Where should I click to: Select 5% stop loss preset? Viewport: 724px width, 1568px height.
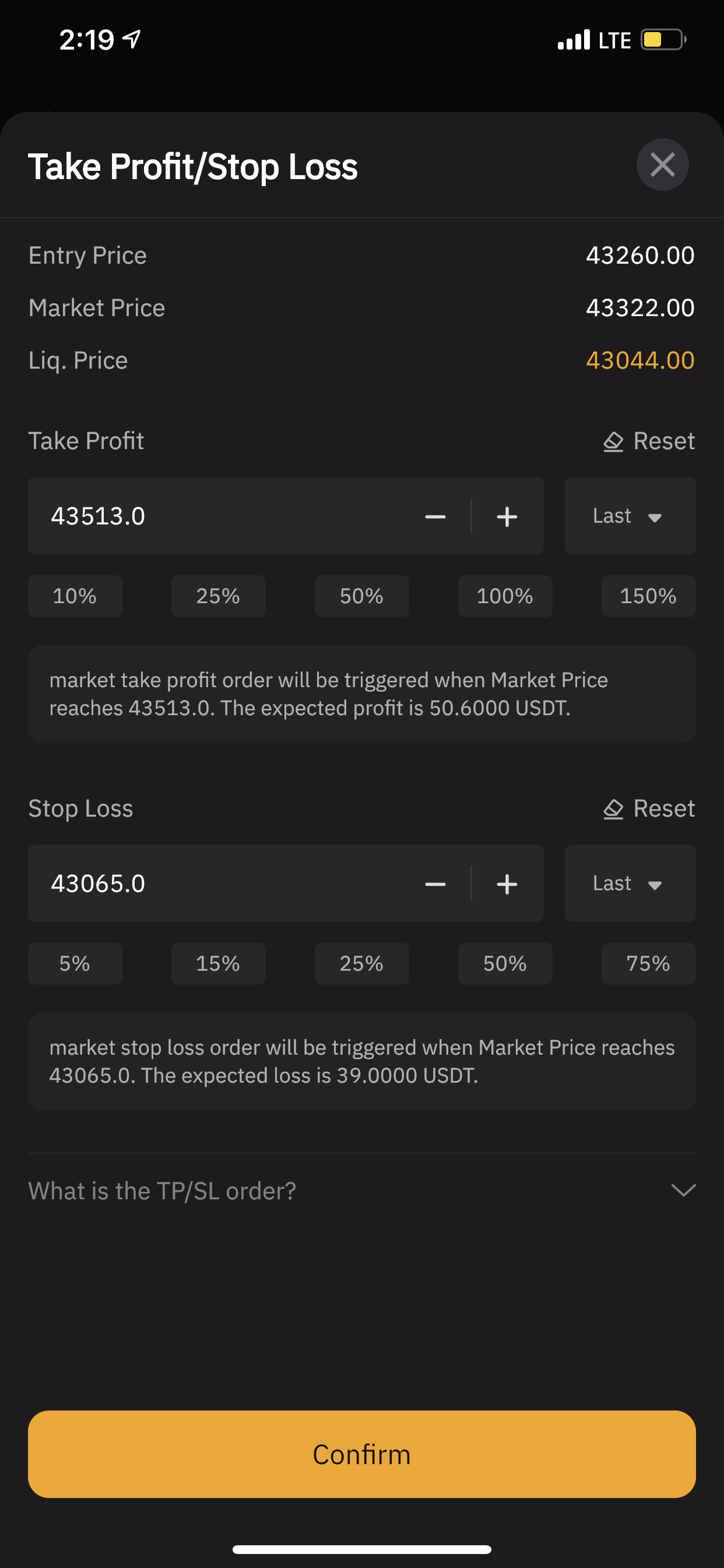click(x=75, y=964)
